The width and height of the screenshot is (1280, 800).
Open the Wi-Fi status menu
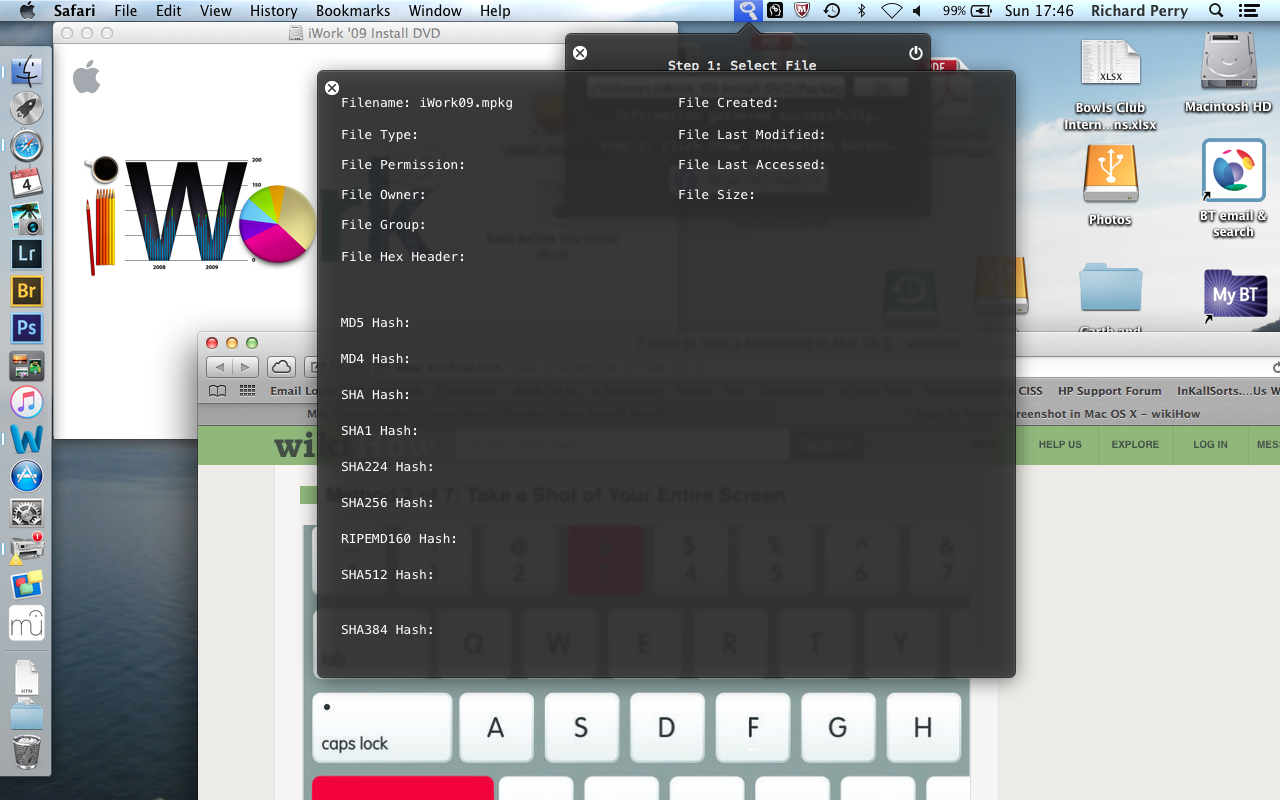click(x=890, y=11)
